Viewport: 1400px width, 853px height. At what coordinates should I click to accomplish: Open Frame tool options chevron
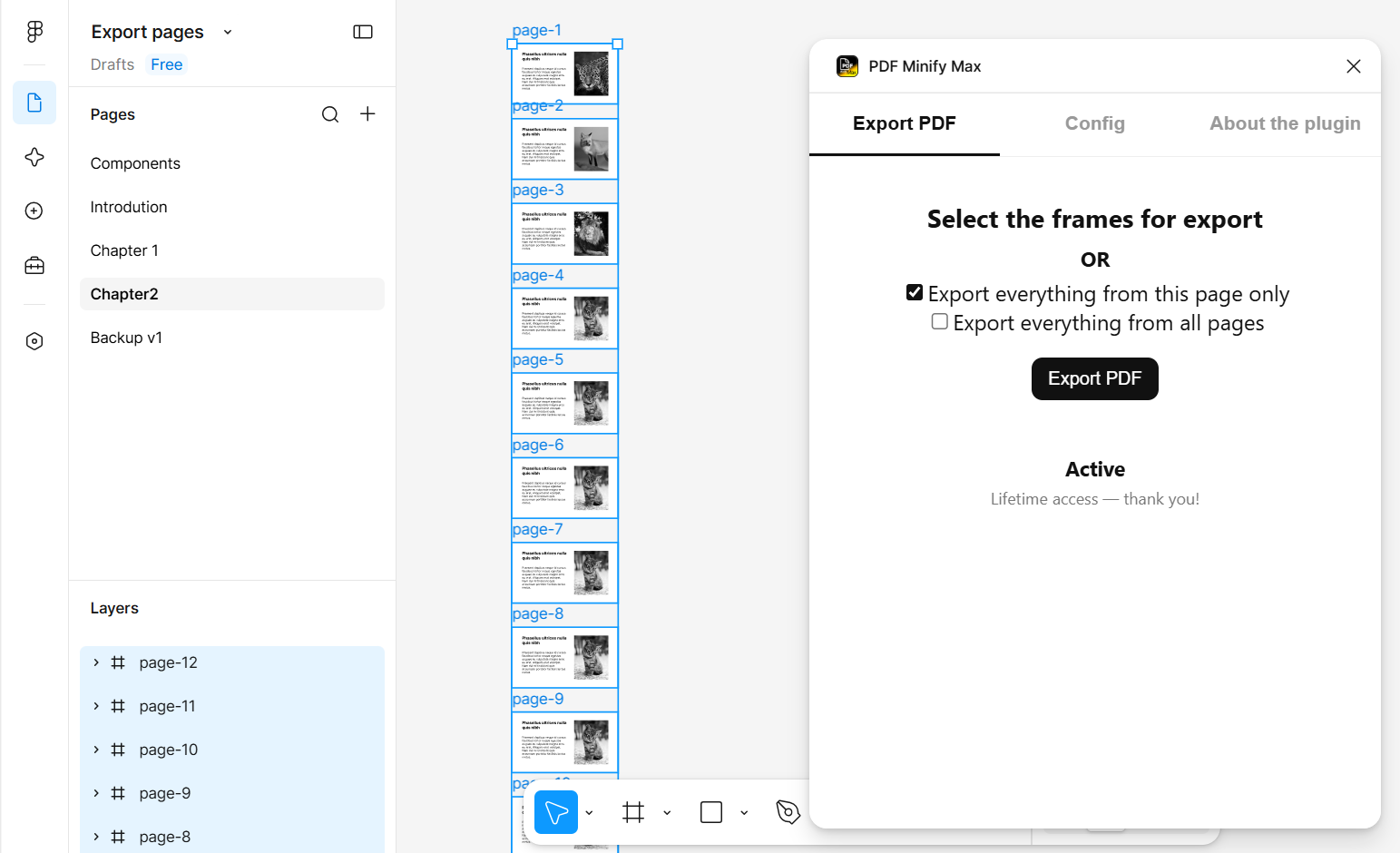[667, 813]
